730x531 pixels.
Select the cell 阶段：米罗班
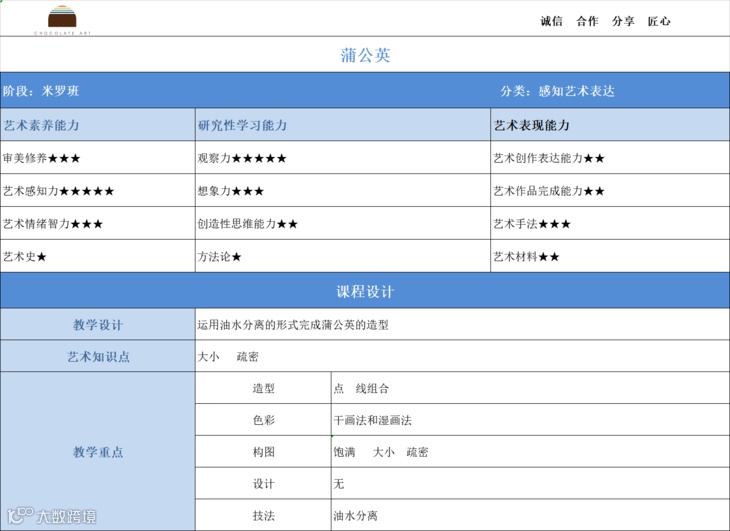point(41,91)
